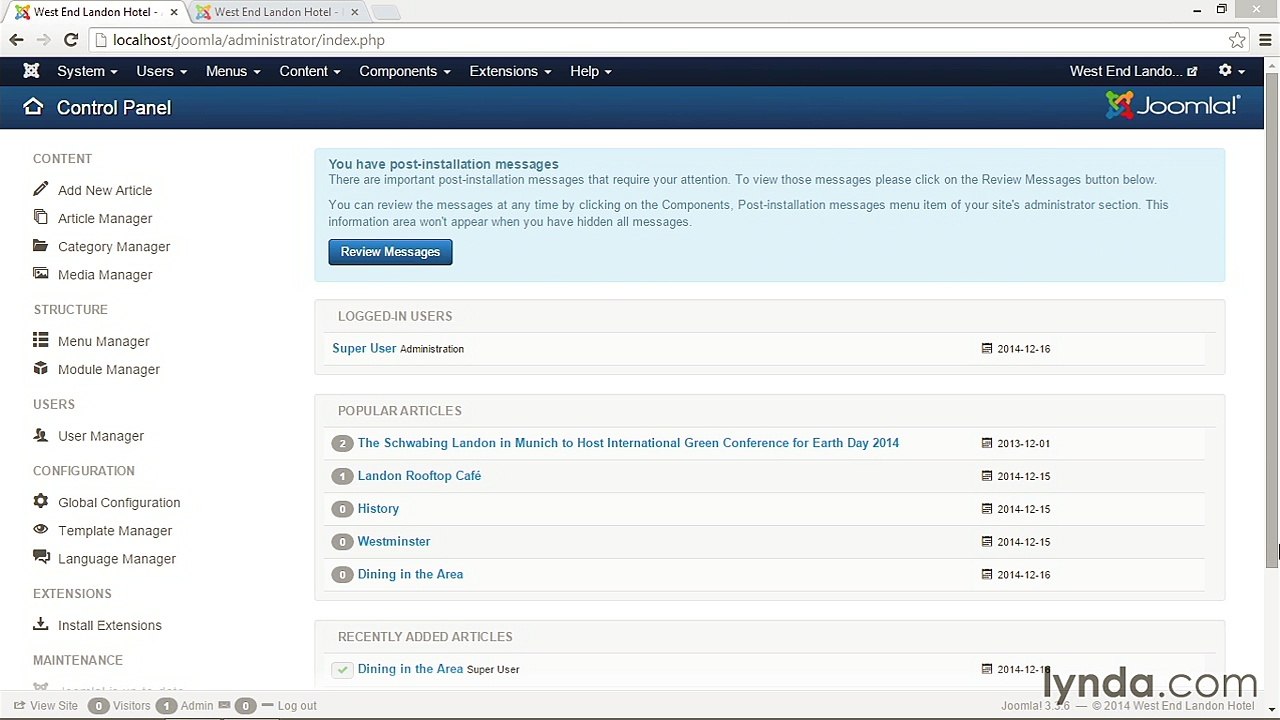
Task: Click the hit count badge beside The Schwabing Landon article
Action: 342,443
